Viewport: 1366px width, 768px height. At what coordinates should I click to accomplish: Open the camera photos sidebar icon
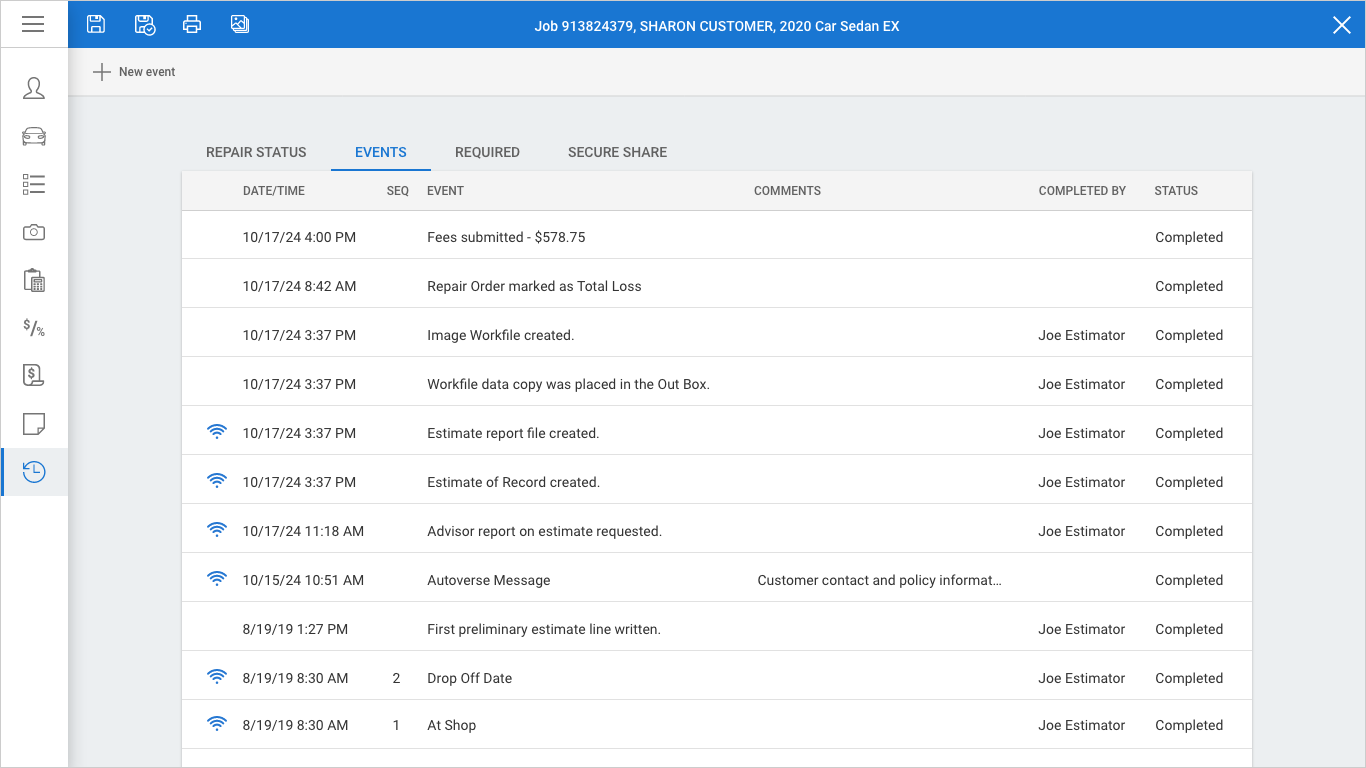click(x=34, y=232)
